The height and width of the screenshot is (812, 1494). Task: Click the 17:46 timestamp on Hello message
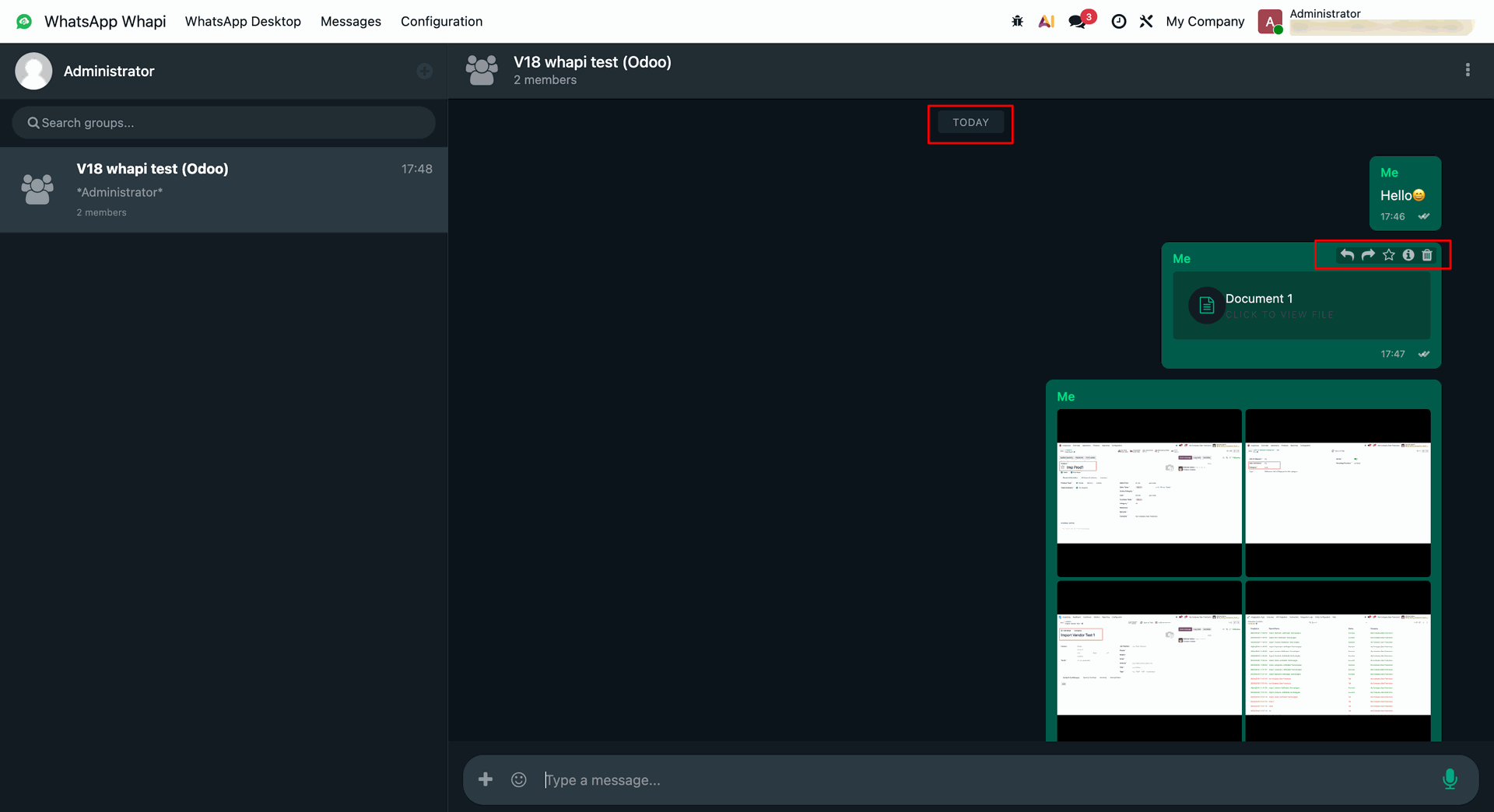[1393, 217]
